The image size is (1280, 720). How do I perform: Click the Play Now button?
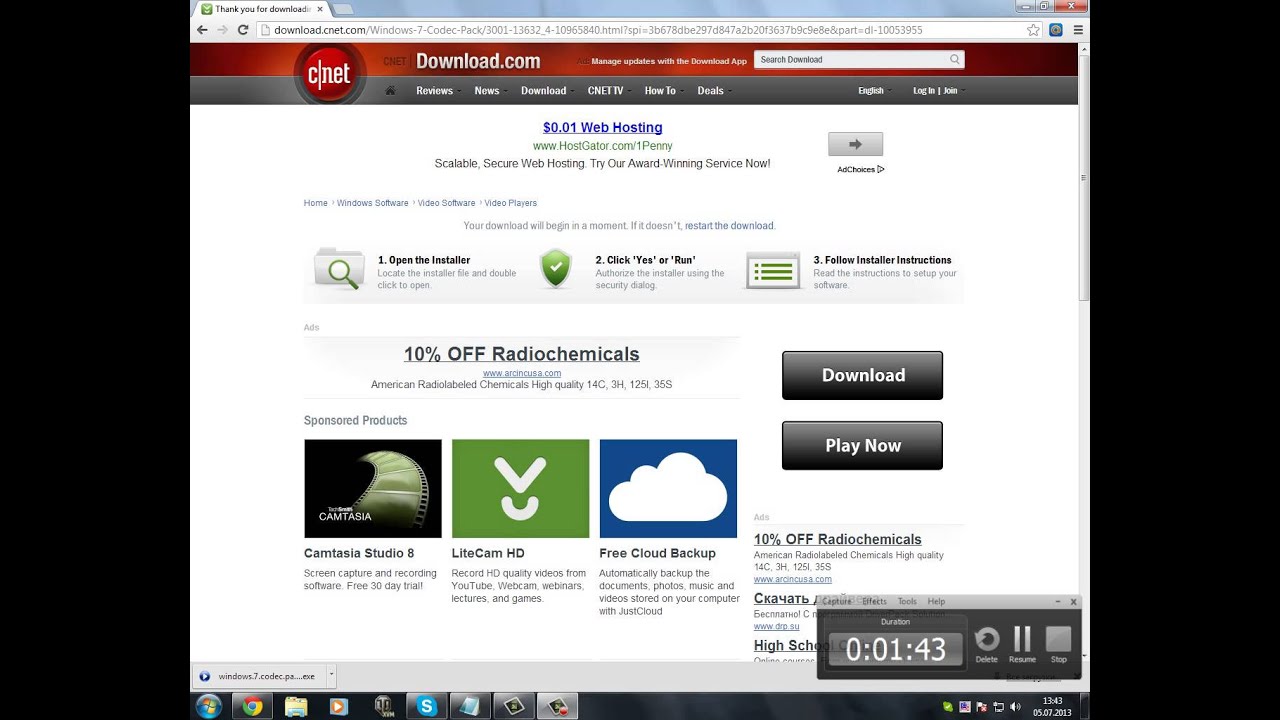tap(862, 445)
